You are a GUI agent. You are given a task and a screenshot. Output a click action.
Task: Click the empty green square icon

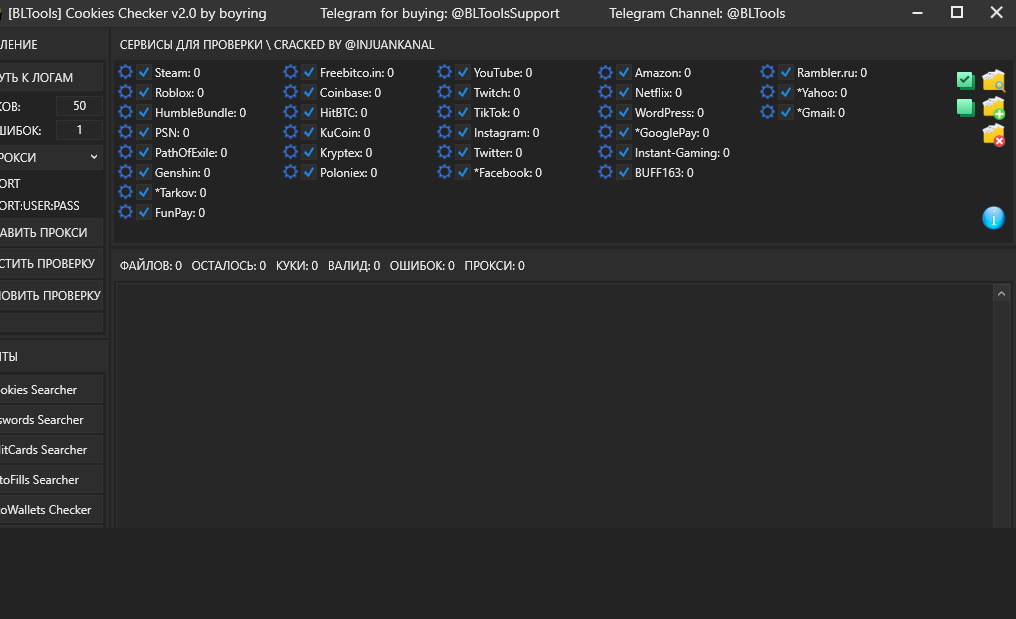click(965, 108)
